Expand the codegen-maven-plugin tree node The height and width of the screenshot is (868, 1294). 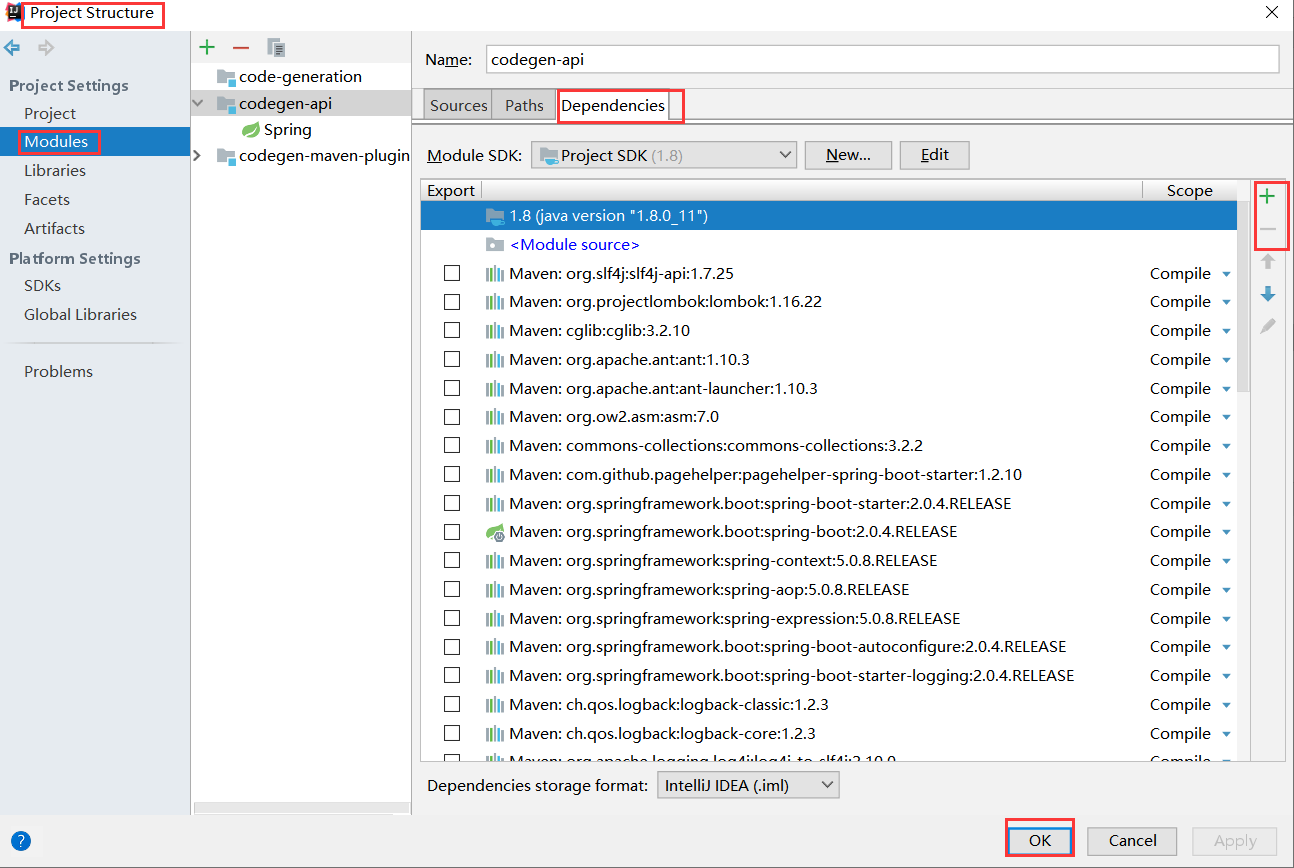click(x=197, y=156)
